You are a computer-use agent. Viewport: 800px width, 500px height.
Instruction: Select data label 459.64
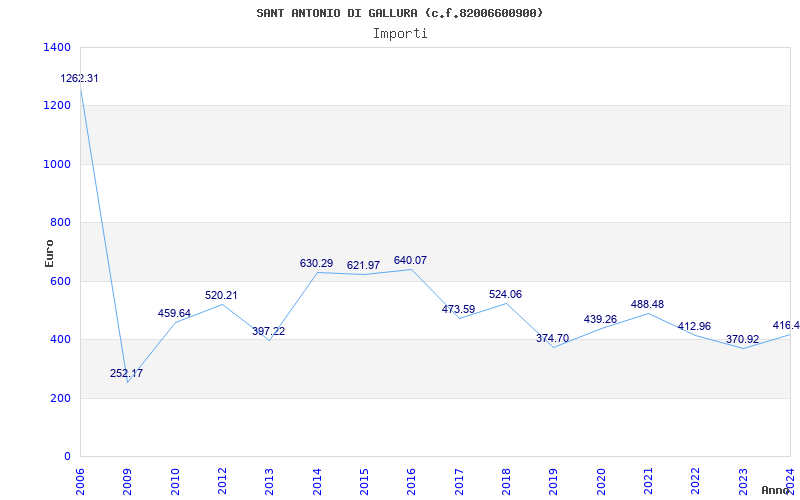pos(174,313)
